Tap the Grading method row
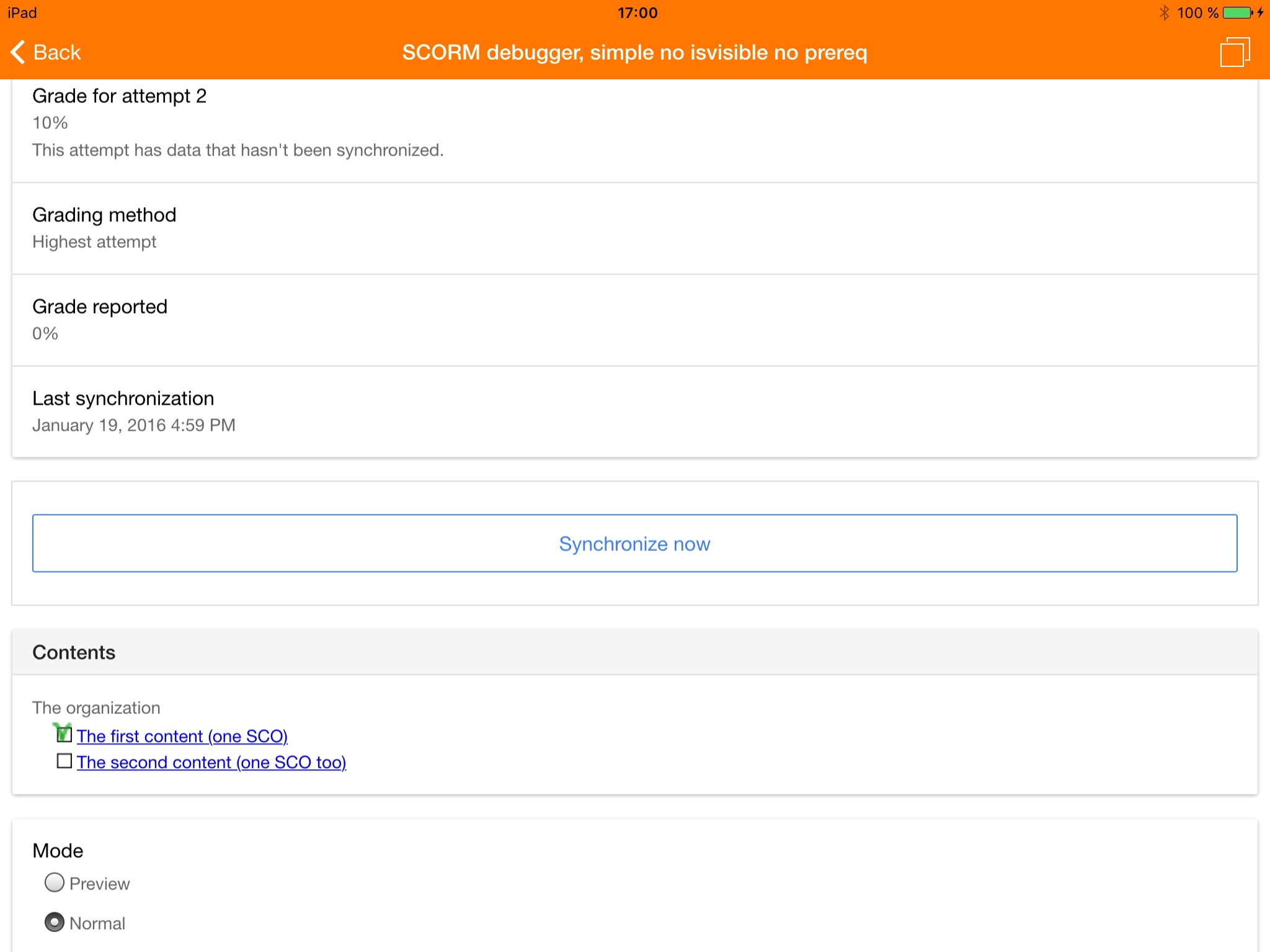This screenshot has width=1270, height=952. click(x=634, y=228)
